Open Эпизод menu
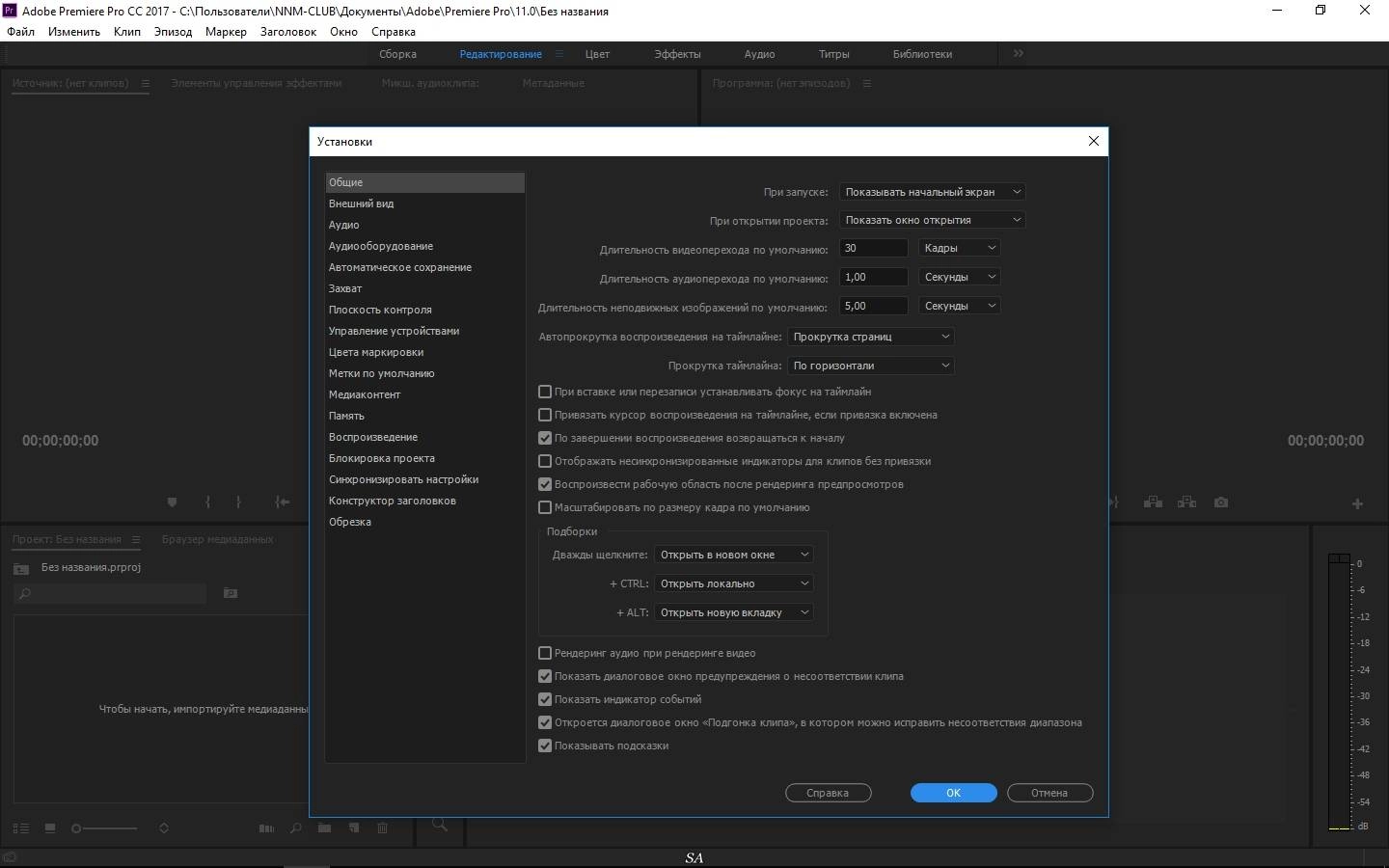 173,32
